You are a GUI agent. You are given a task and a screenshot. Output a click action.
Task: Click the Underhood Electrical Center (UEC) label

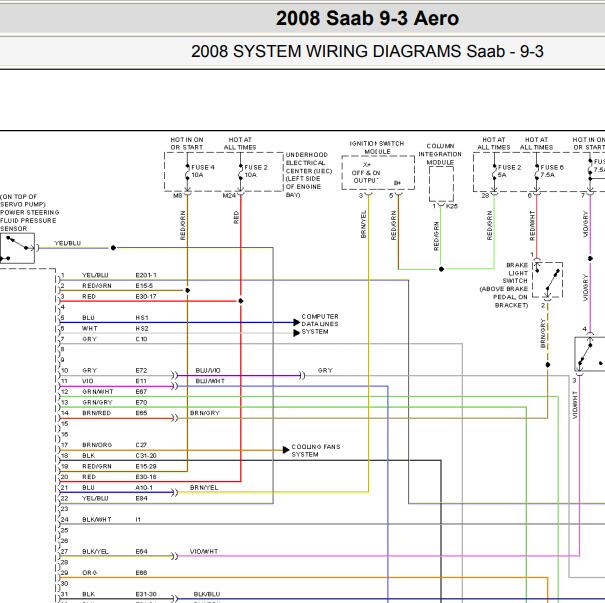pyautogui.click(x=309, y=175)
